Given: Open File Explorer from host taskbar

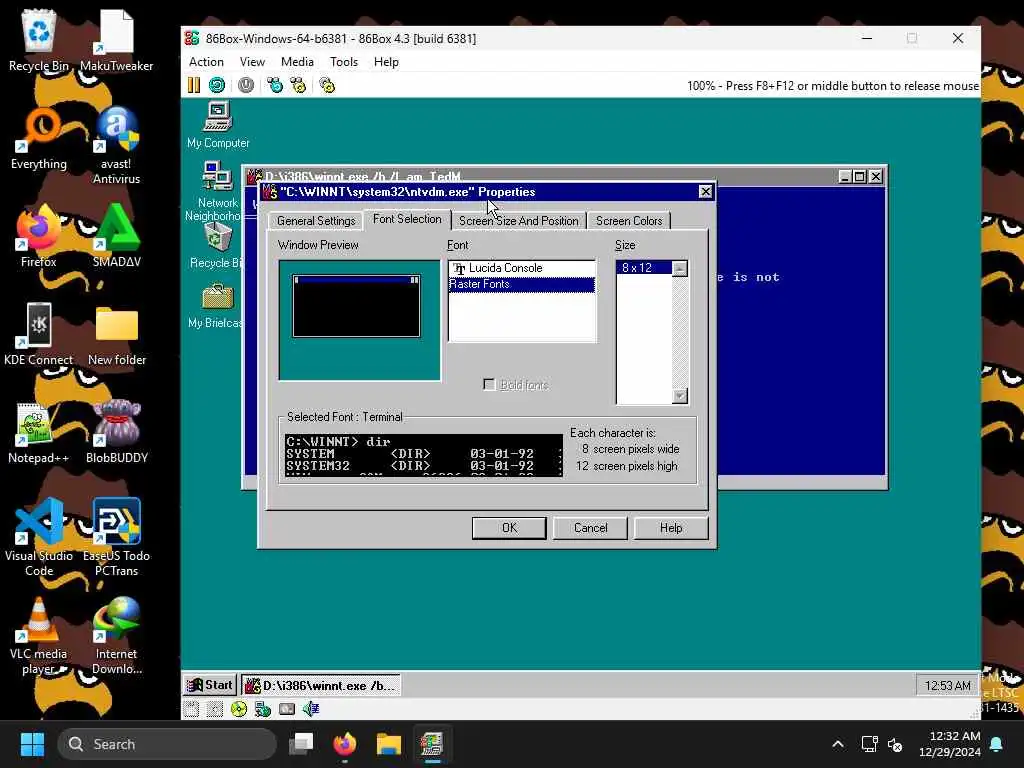Looking at the screenshot, I should (389, 744).
